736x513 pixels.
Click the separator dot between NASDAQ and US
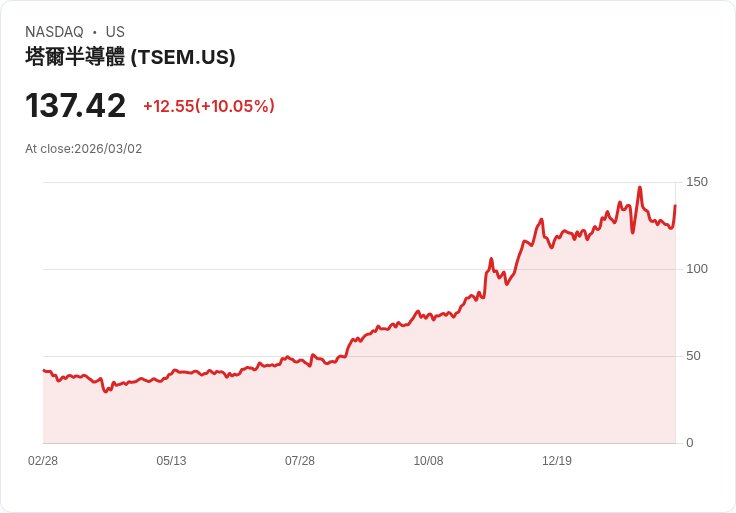[94, 32]
